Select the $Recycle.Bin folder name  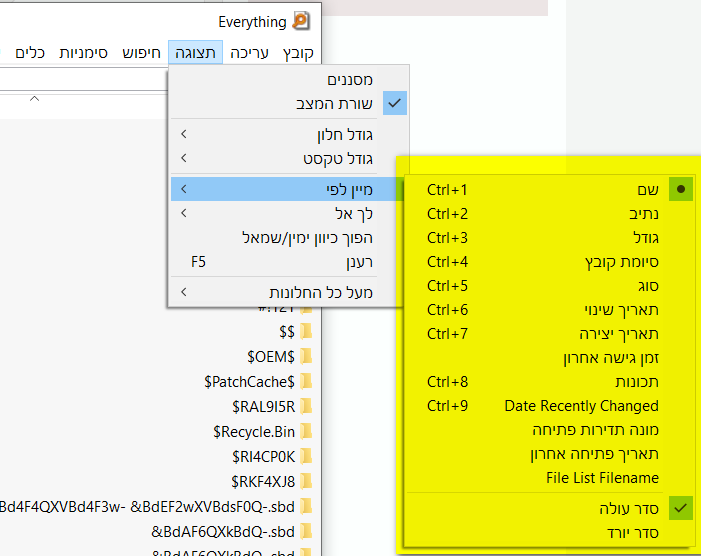254,432
